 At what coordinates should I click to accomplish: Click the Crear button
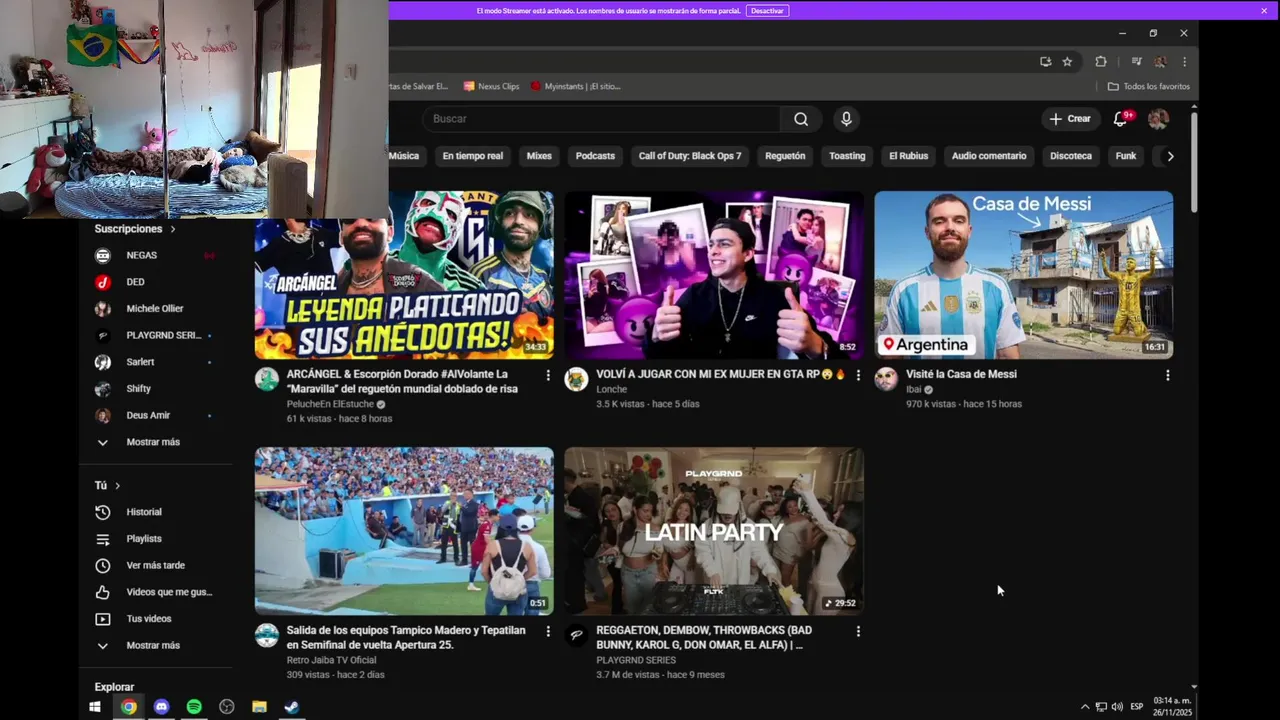point(1069,119)
